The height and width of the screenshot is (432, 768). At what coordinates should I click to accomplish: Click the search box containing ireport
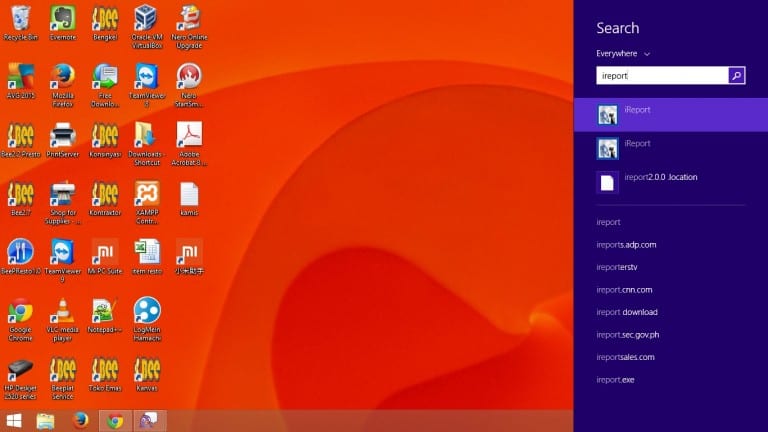click(x=662, y=75)
